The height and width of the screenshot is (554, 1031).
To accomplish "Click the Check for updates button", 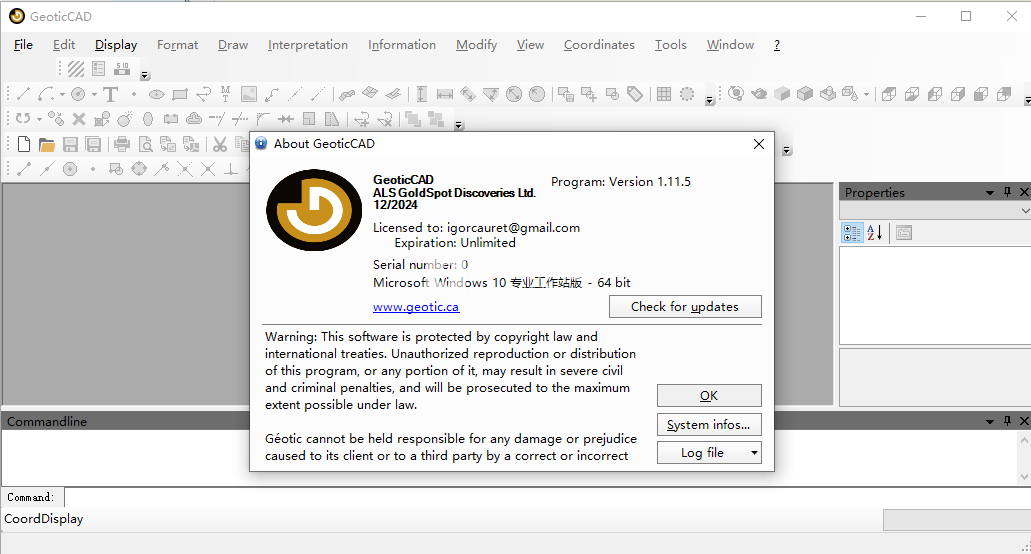I will (x=685, y=306).
